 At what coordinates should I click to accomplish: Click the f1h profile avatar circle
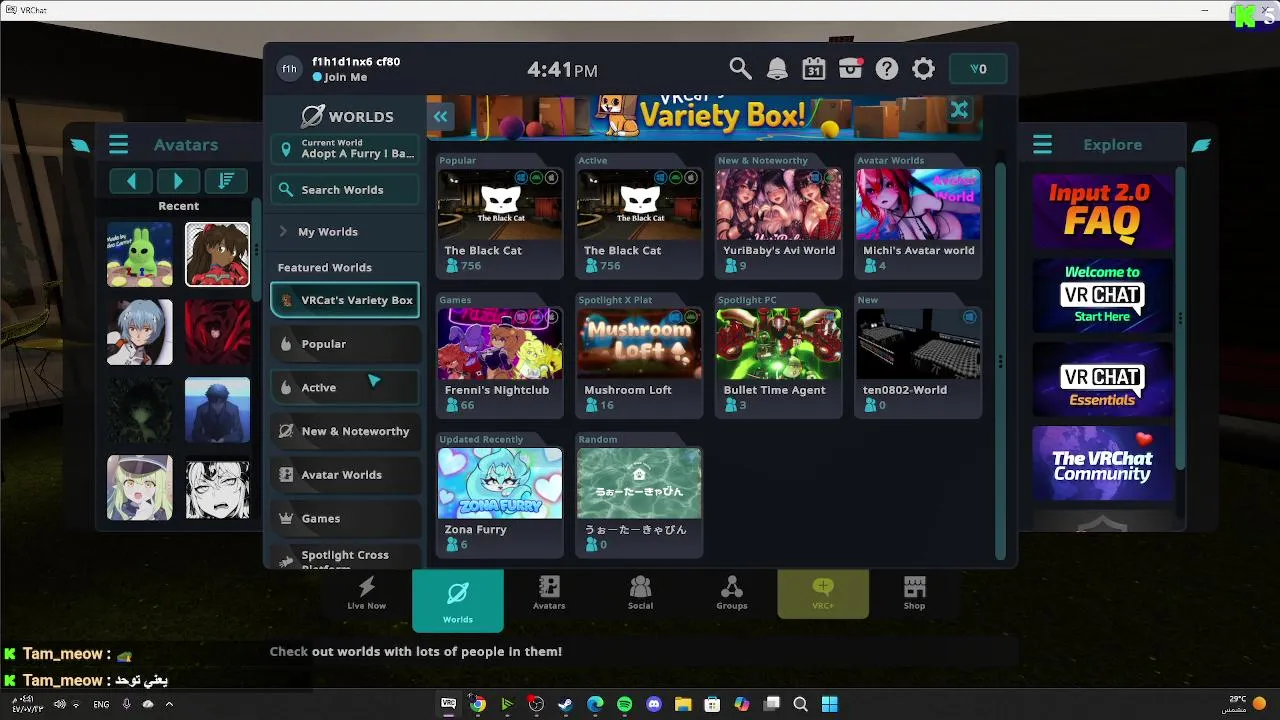point(289,69)
